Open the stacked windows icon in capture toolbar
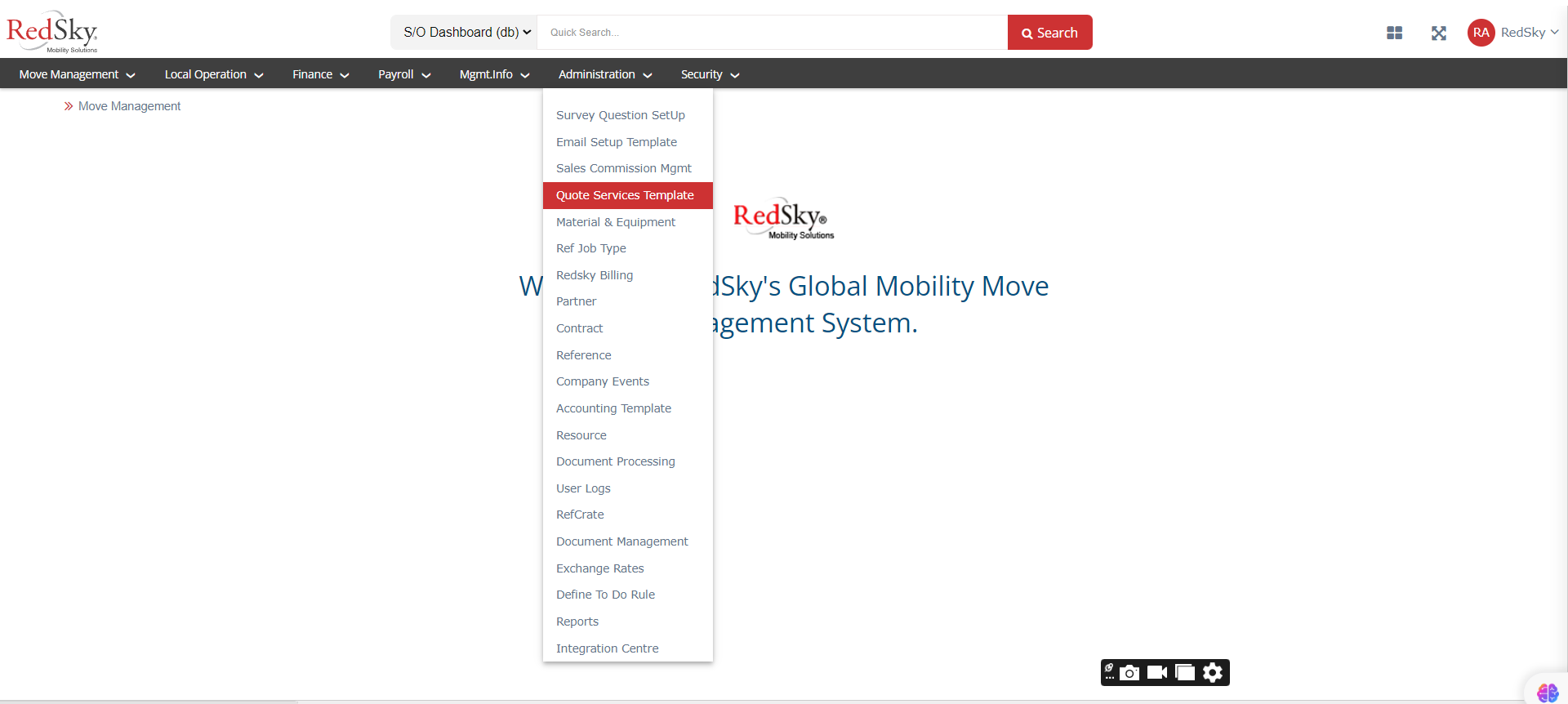The image size is (1568, 704). tap(1185, 672)
